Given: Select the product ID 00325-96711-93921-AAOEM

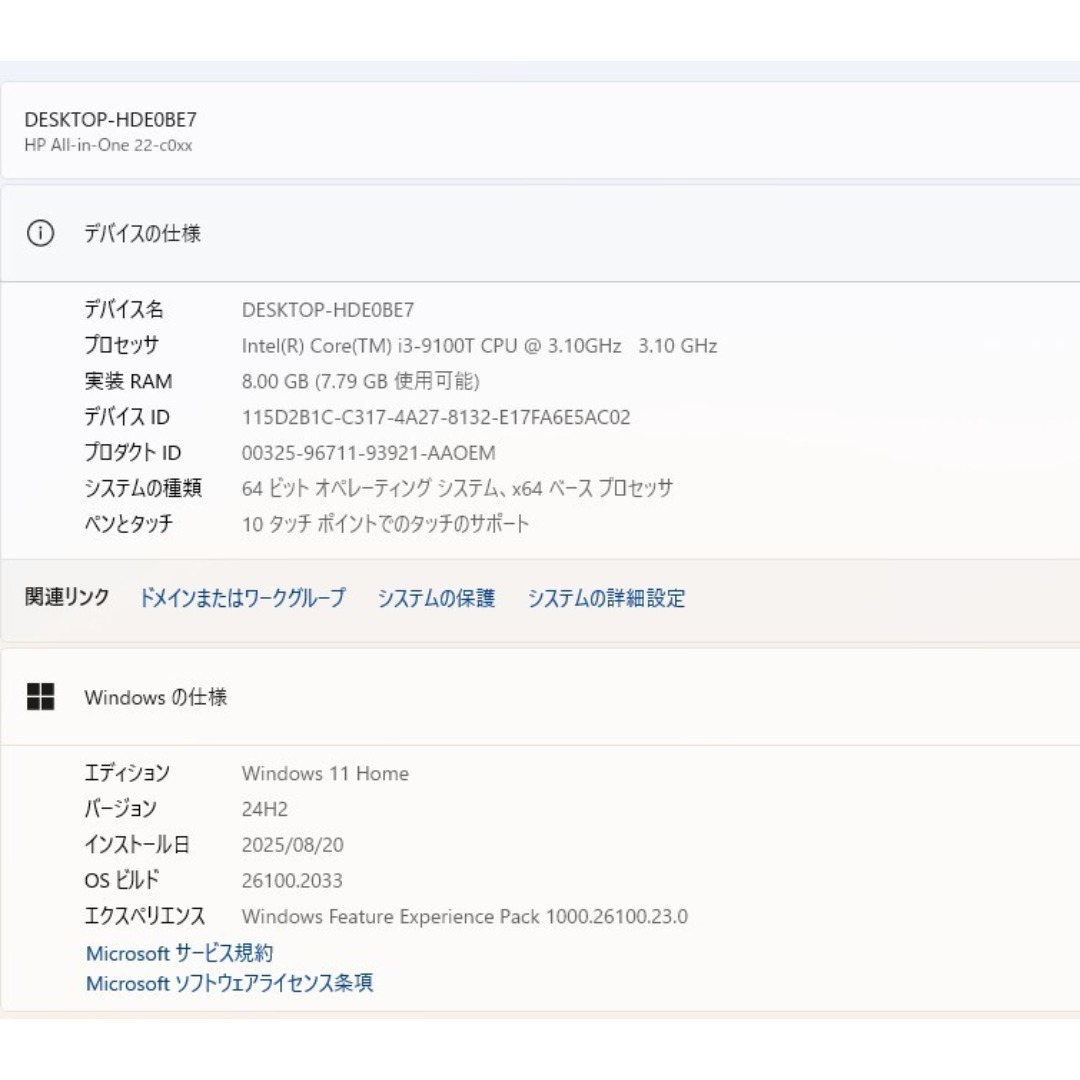Looking at the screenshot, I should pyautogui.click(x=368, y=453).
